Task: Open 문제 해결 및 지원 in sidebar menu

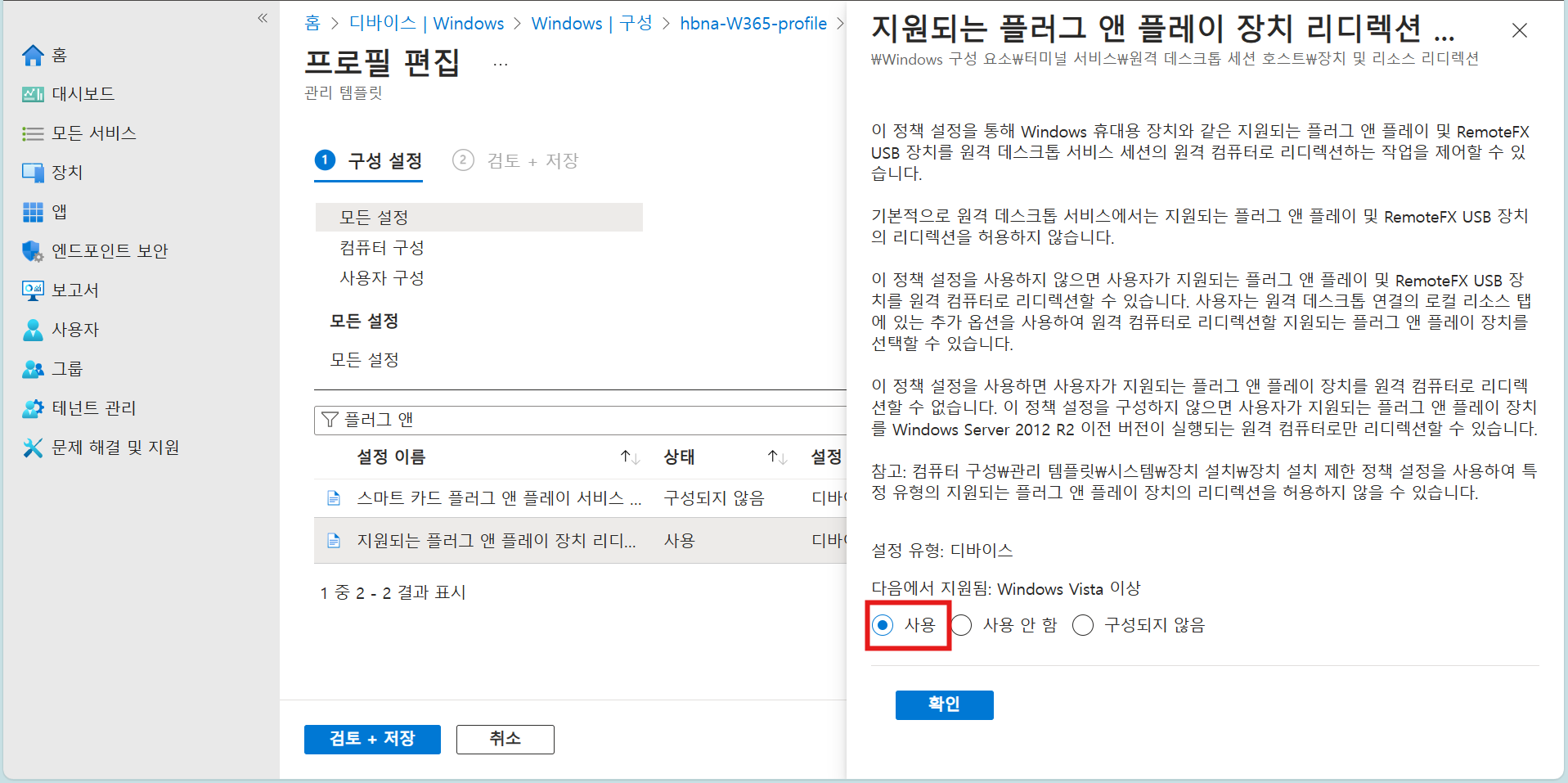Action: [115, 448]
